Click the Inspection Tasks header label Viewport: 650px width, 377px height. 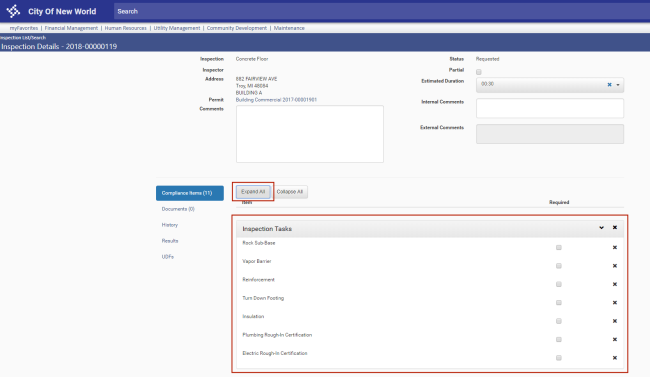click(267, 229)
